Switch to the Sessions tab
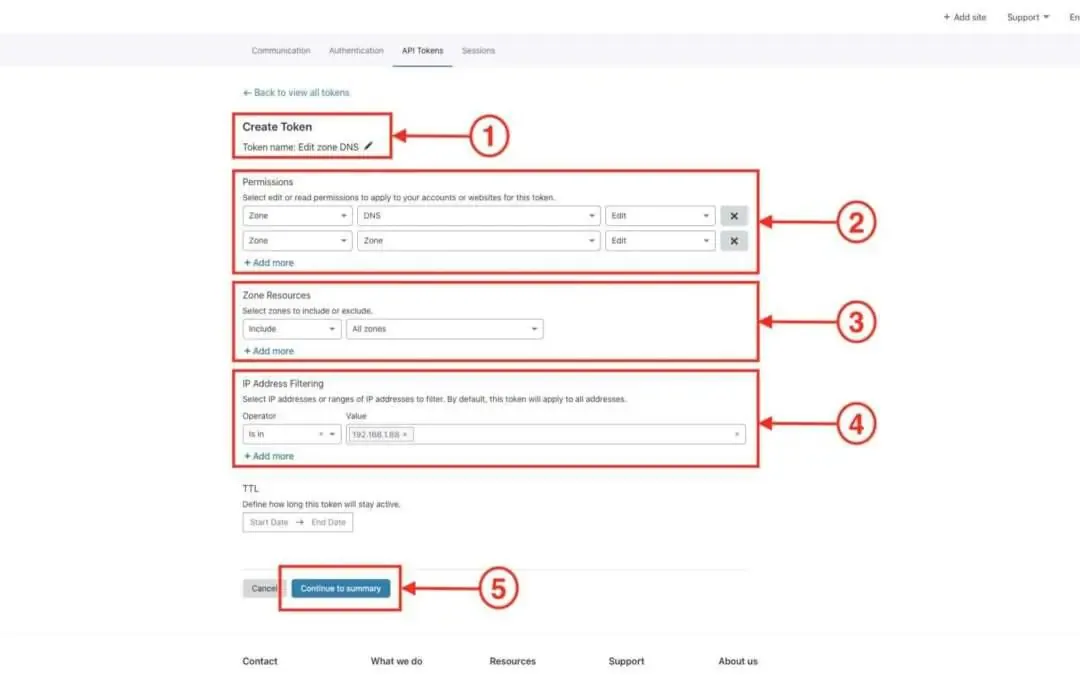1080x675 pixels. point(478,50)
